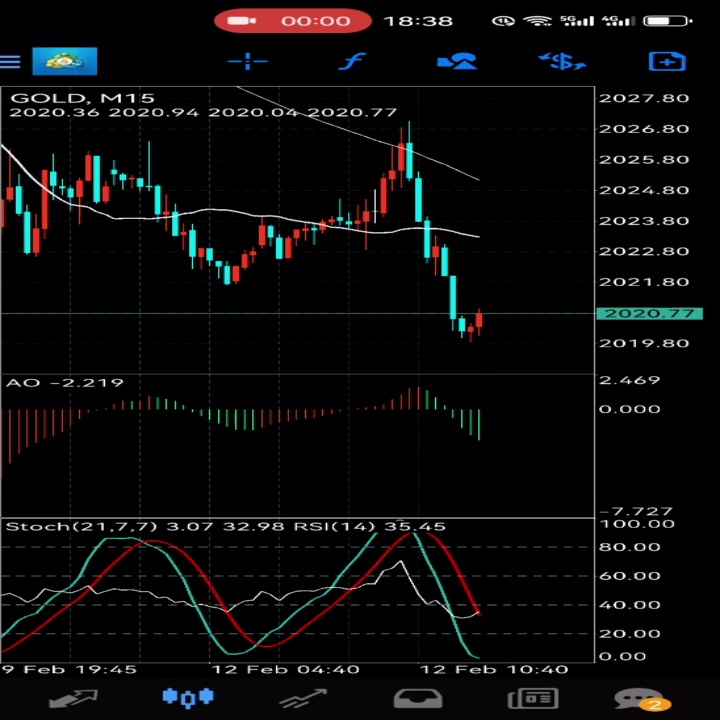Open the chart objects shapes tool
Screen dimensions: 720x720
click(457, 61)
